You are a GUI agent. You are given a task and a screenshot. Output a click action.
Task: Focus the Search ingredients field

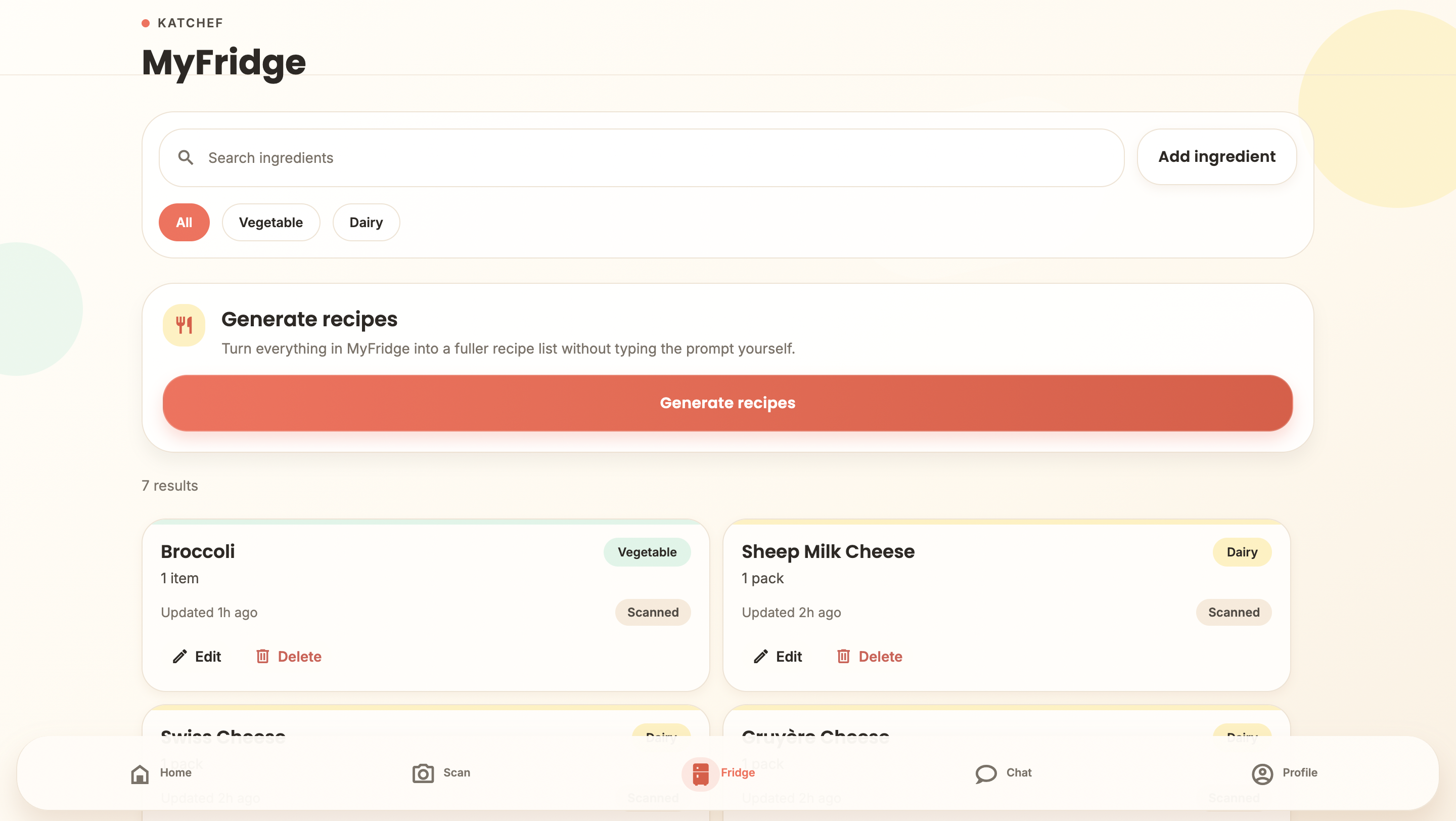coord(641,158)
